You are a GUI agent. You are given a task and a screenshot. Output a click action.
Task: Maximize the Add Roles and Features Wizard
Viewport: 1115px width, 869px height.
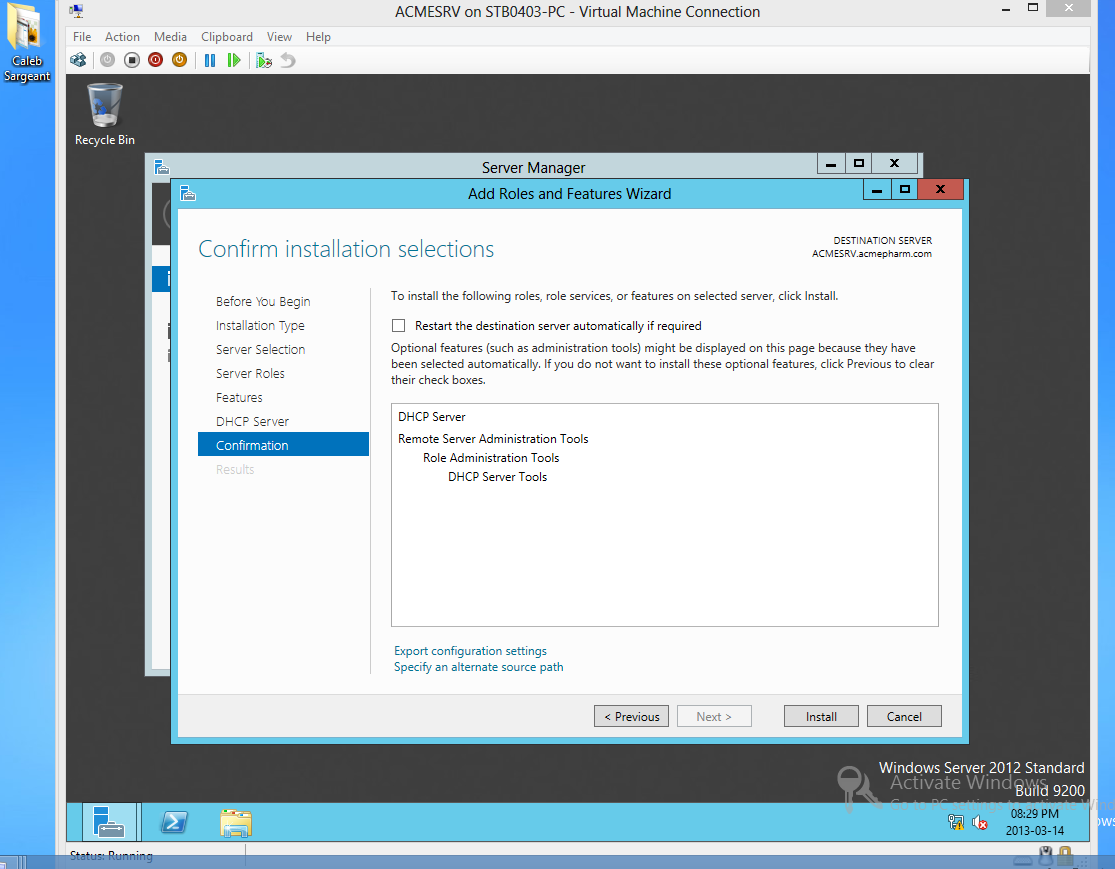[x=905, y=190]
